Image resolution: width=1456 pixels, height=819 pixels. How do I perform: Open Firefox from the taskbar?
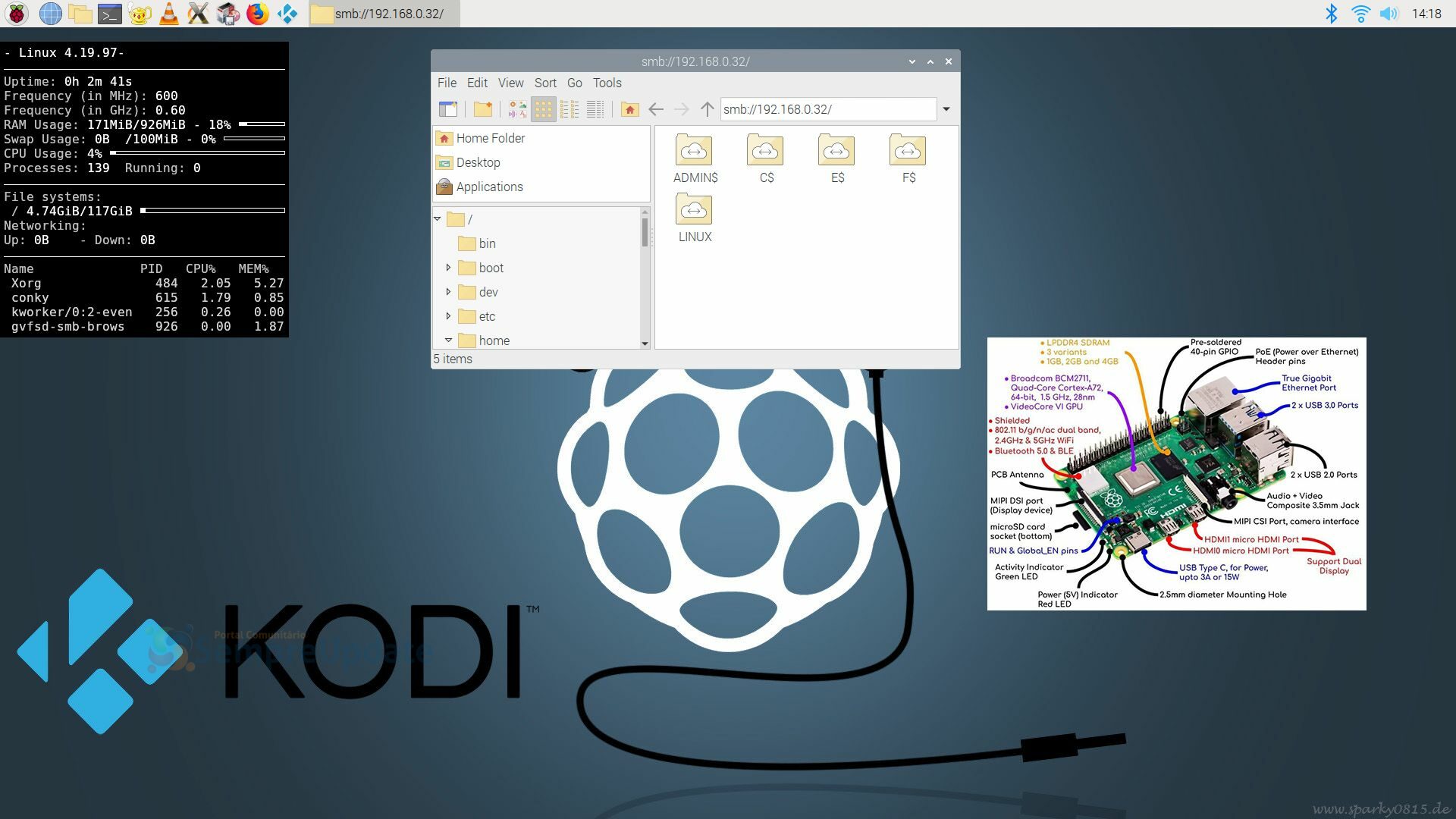point(258,13)
